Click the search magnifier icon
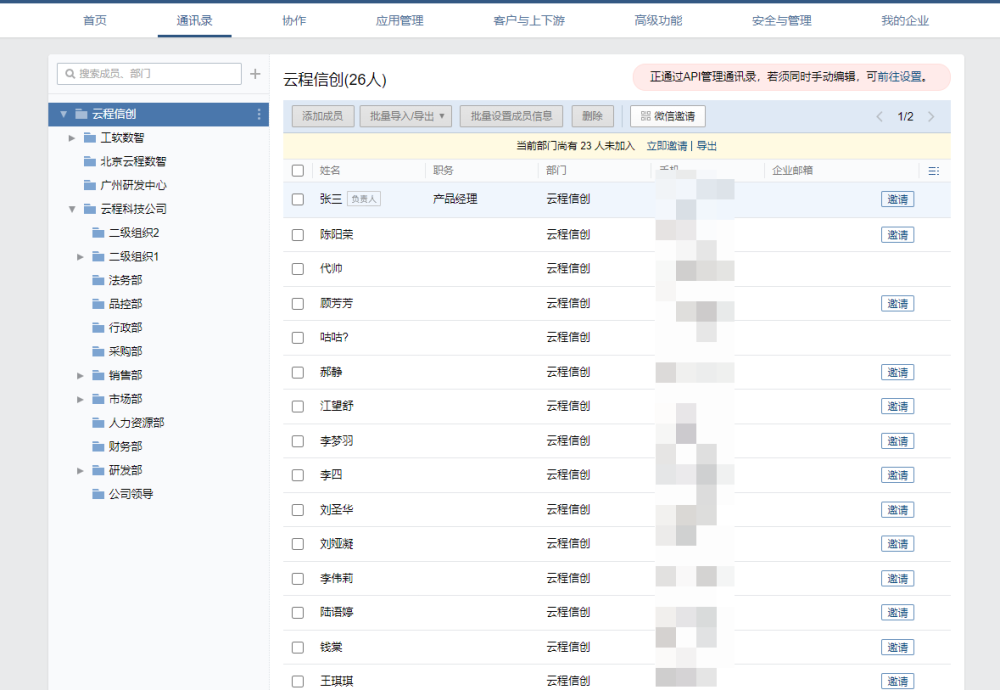This screenshot has height=690, width=1000. pos(70,74)
